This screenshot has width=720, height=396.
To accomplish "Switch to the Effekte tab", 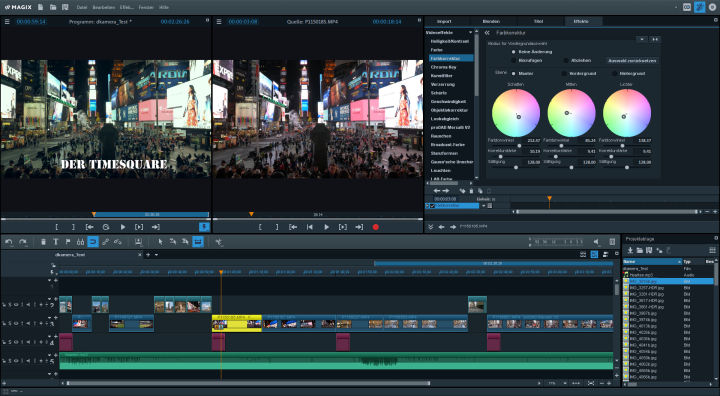I will point(580,22).
